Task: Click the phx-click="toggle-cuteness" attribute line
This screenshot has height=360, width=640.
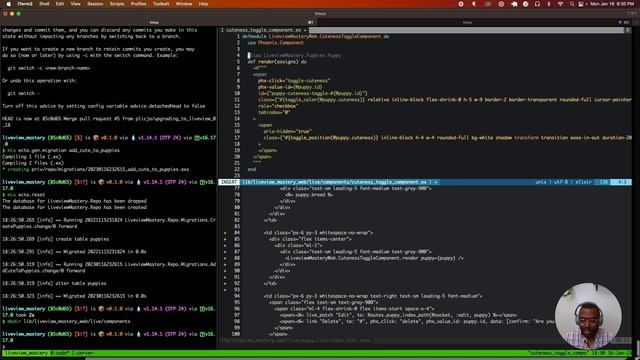Action: (294, 81)
